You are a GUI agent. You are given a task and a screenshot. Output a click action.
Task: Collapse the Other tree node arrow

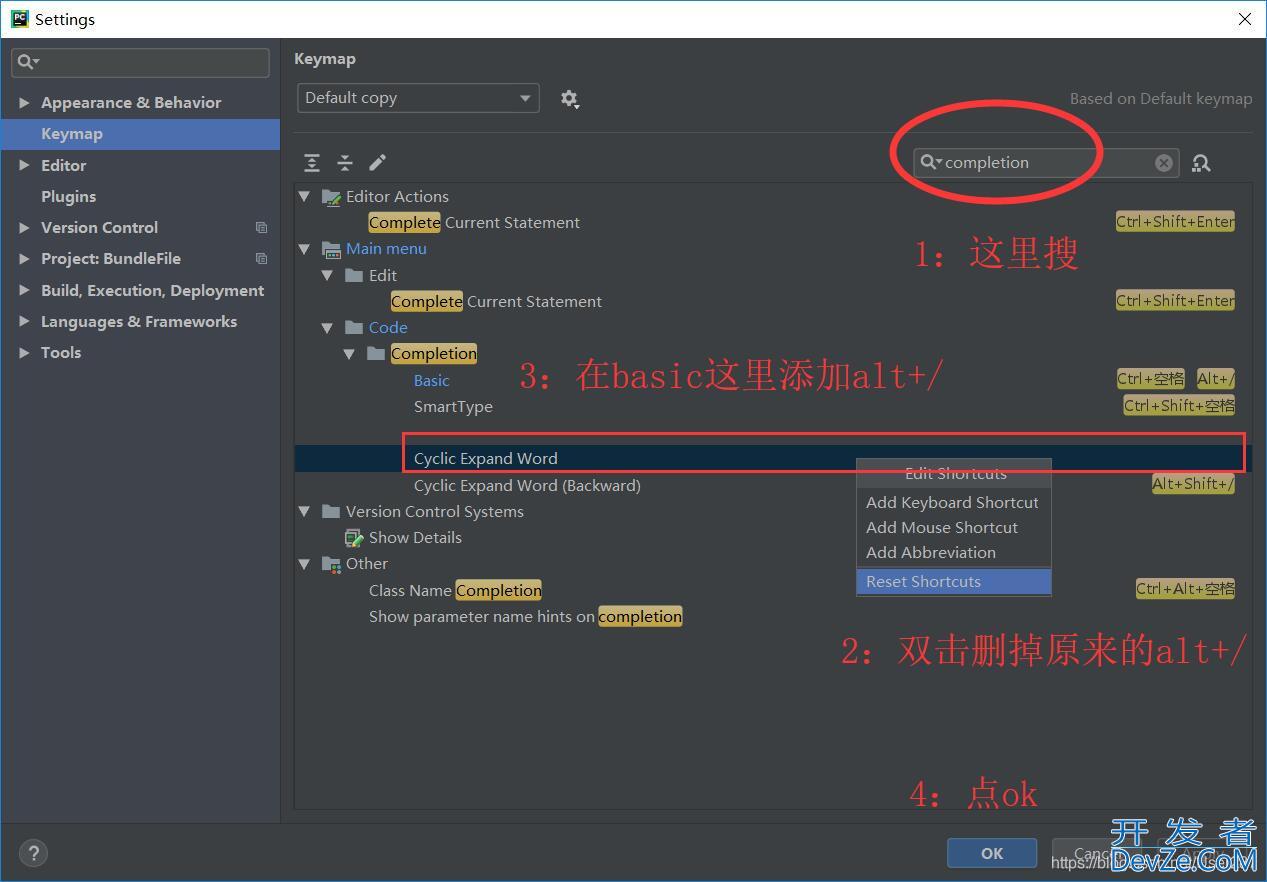click(x=304, y=564)
